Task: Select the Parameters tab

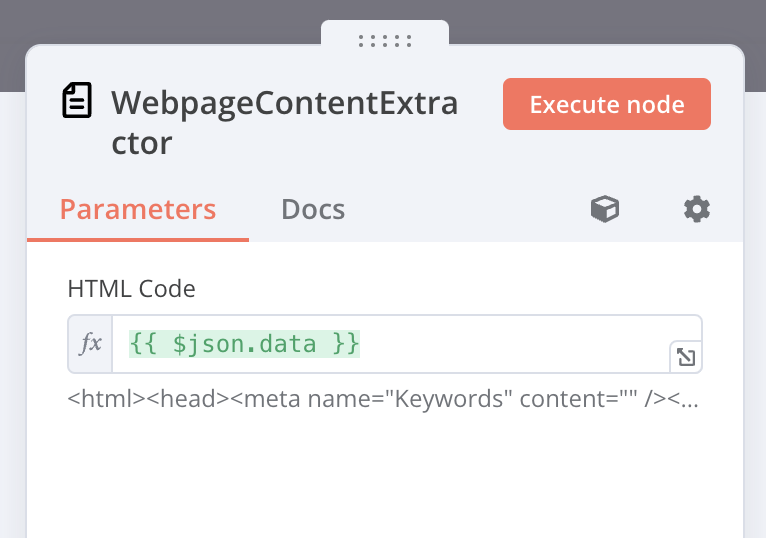Action: click(x=138, y=210)
